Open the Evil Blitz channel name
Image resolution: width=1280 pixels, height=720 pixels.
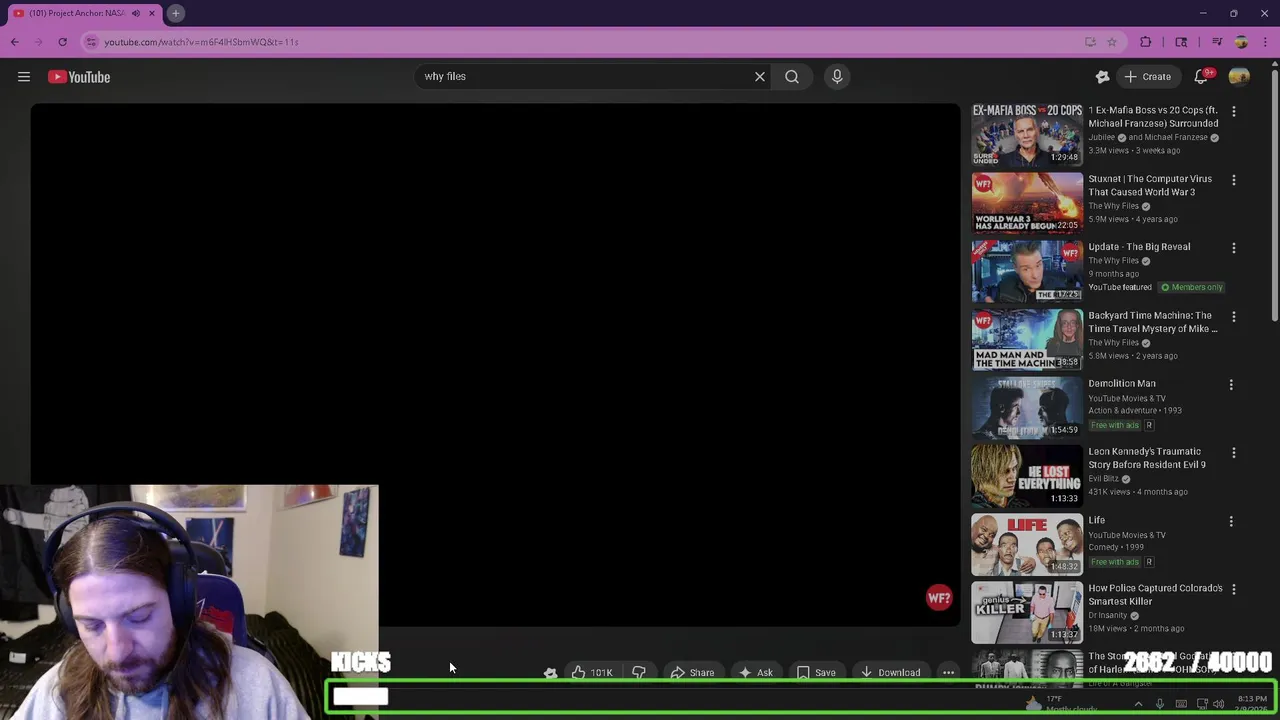click(1103, 479)
